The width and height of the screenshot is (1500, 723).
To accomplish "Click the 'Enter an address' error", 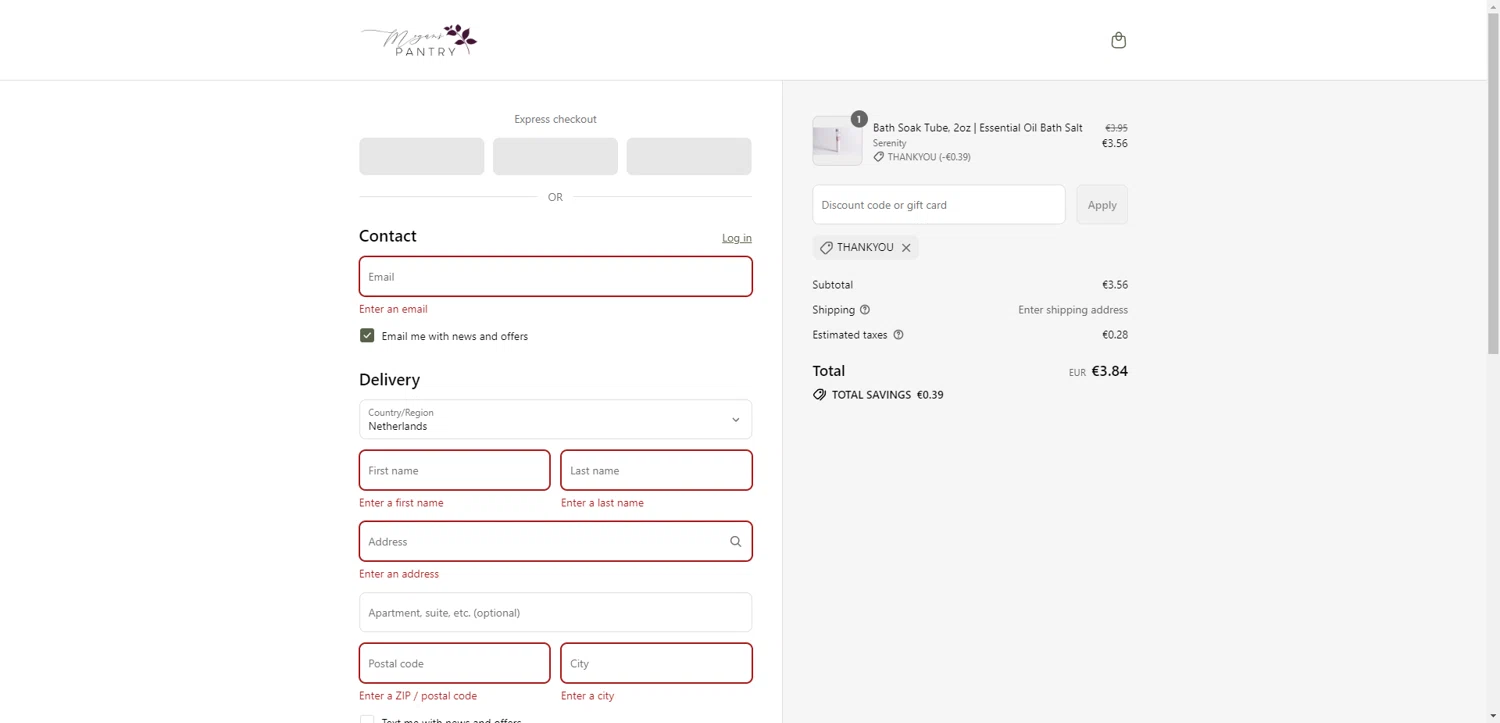I will coord(399,574).
